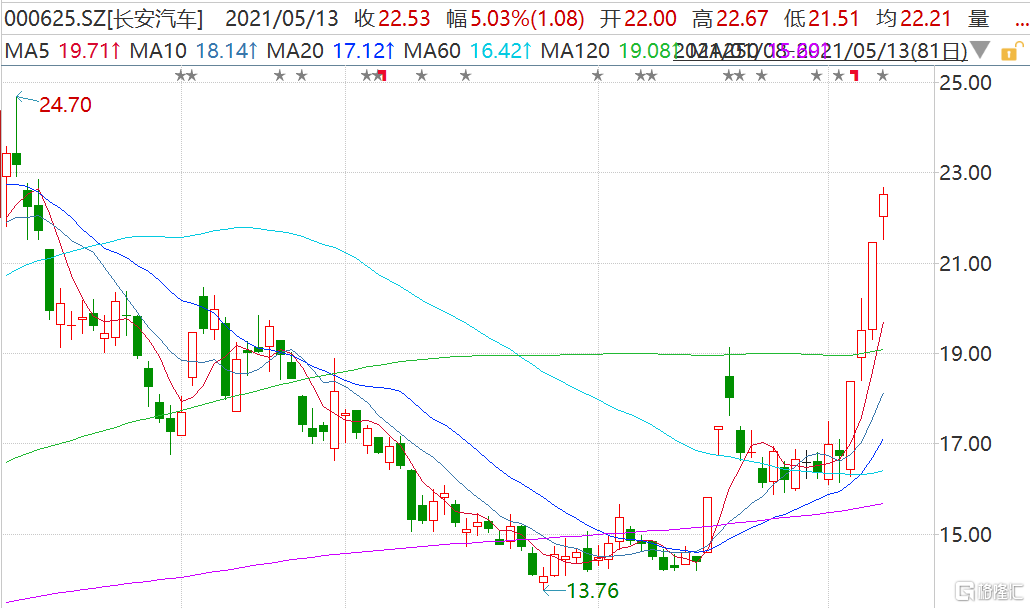
Task: Select the MA120 indicator label
Action: click(608, 51)
